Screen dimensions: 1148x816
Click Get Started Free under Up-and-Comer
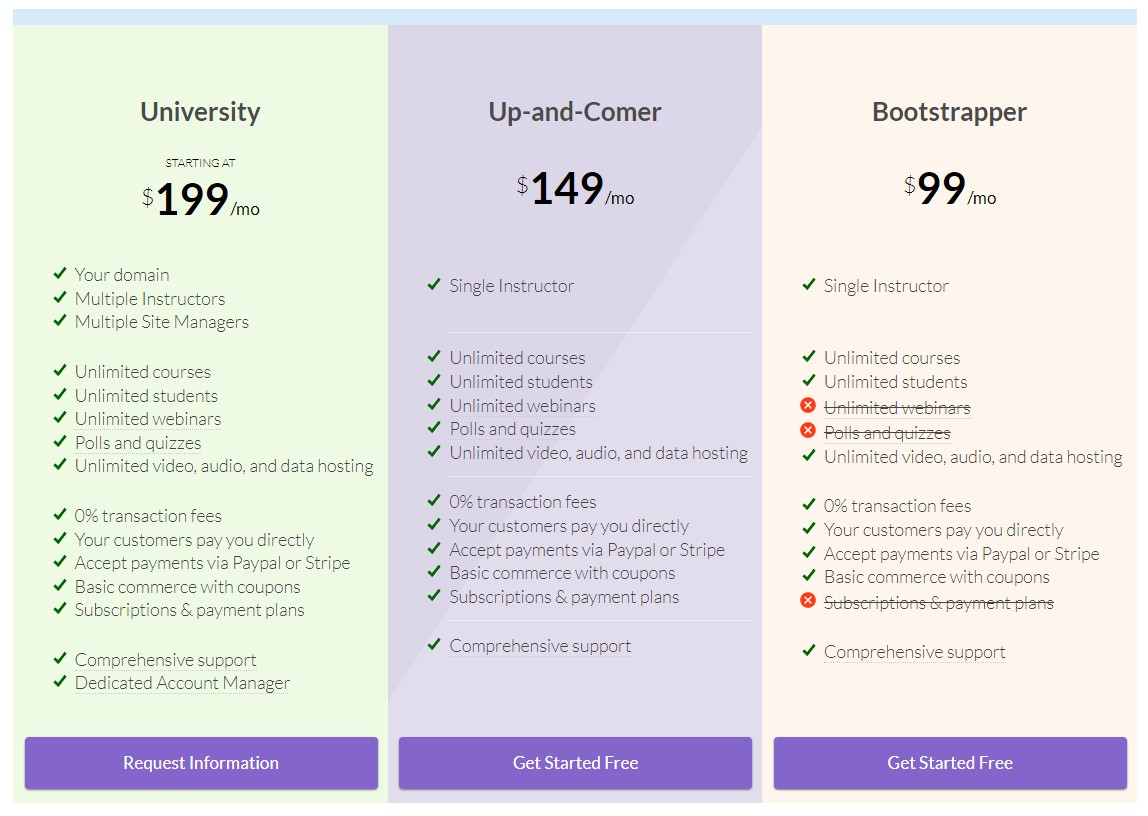[x=575, y=763]
